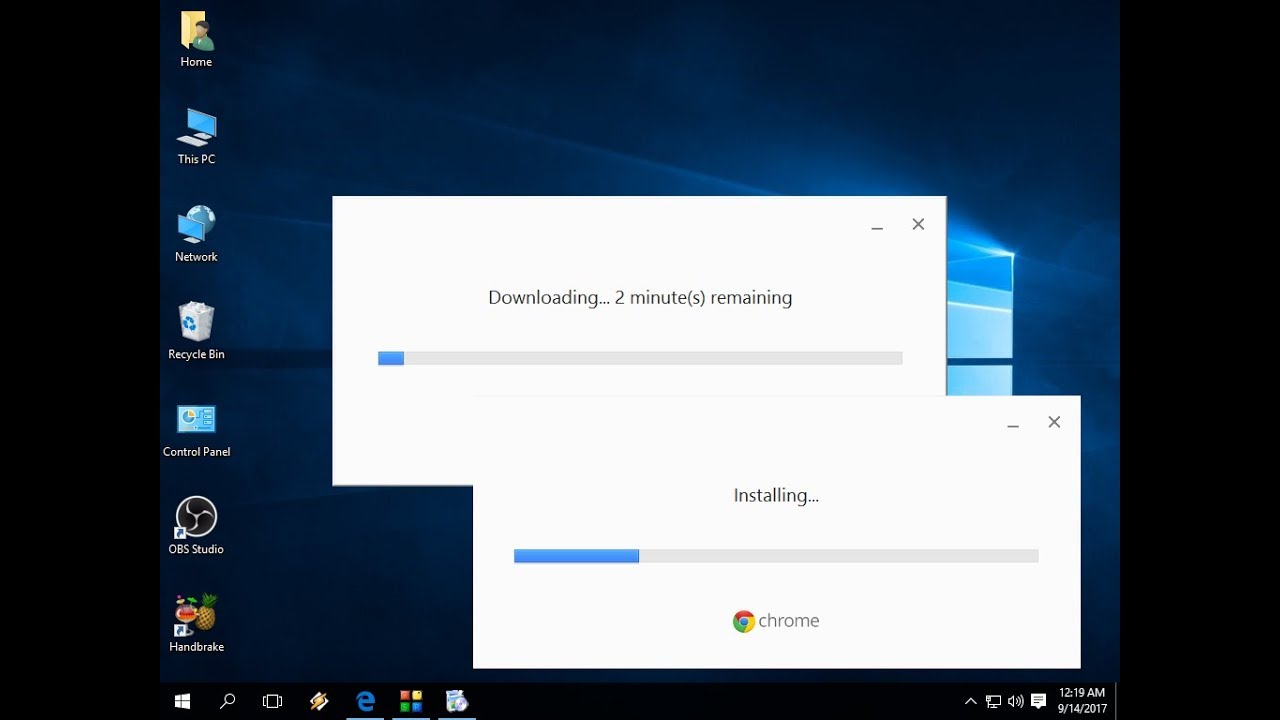Select the Network desktop icon

pos(196,234)
